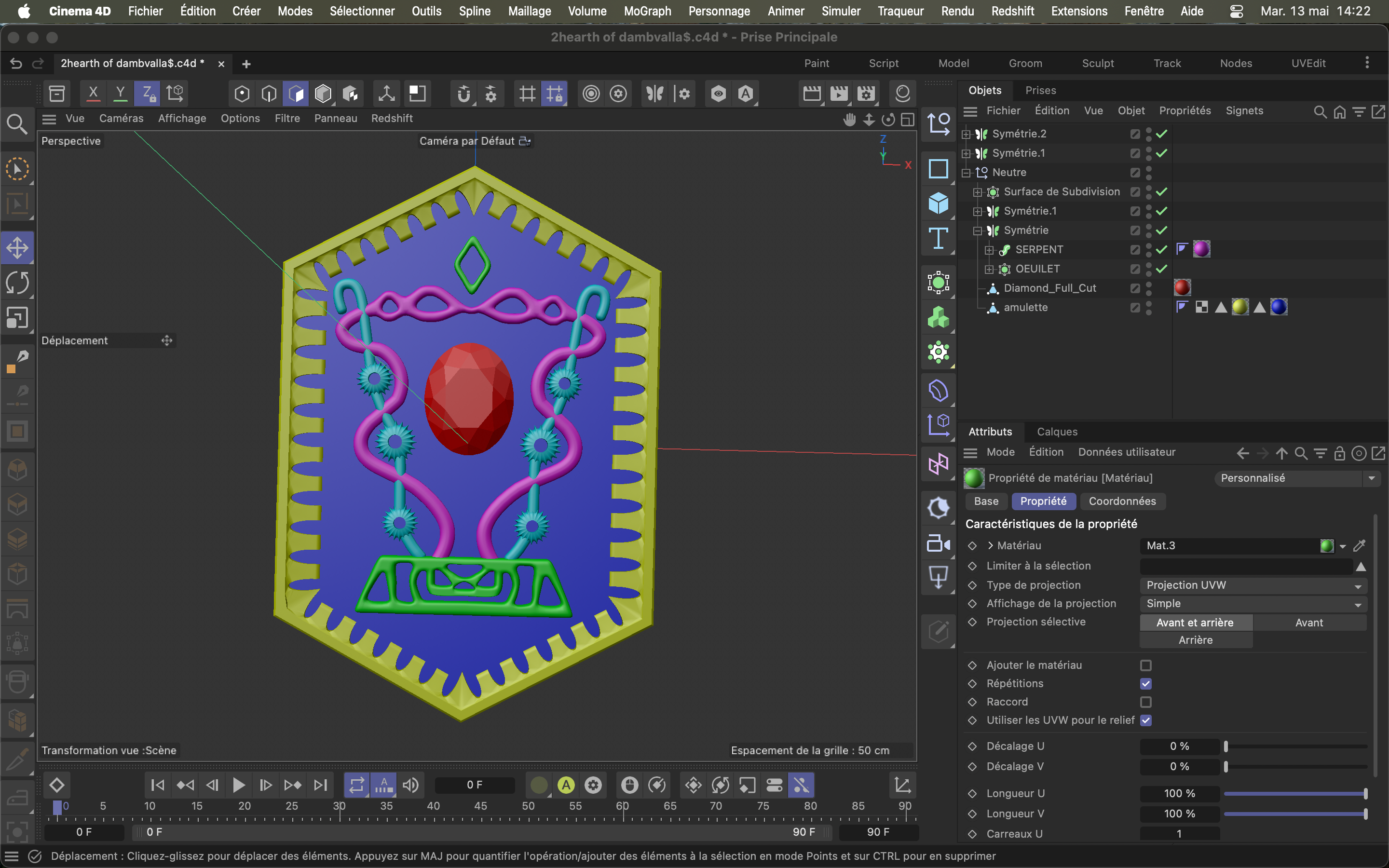Disable SERPENT object green checkmark
This screenshot has width=1389, height=868.
coord(1162,250)
